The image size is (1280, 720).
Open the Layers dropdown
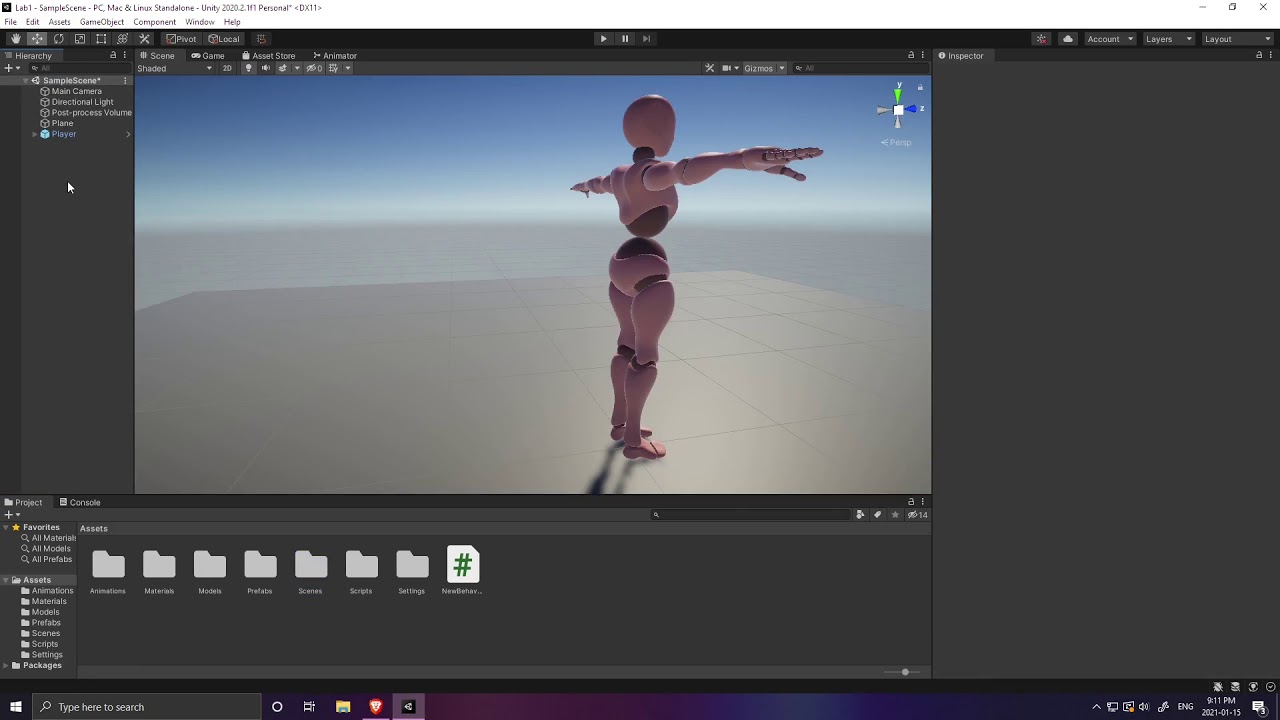(1169, 39)
